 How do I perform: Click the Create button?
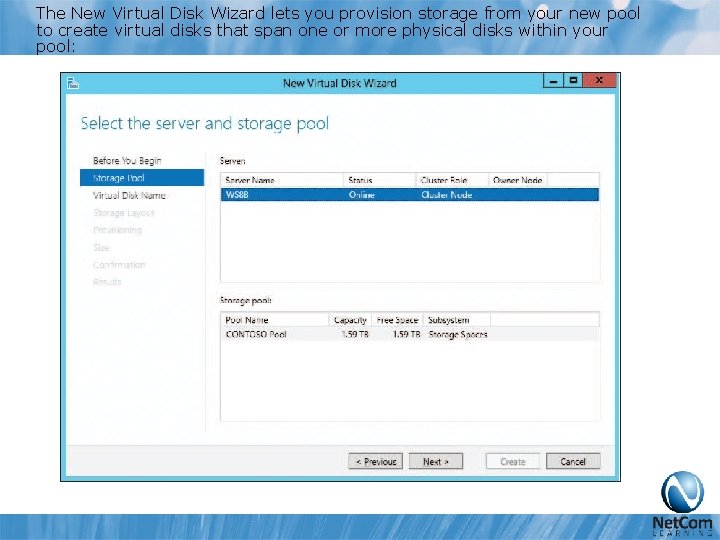point(512,461)
